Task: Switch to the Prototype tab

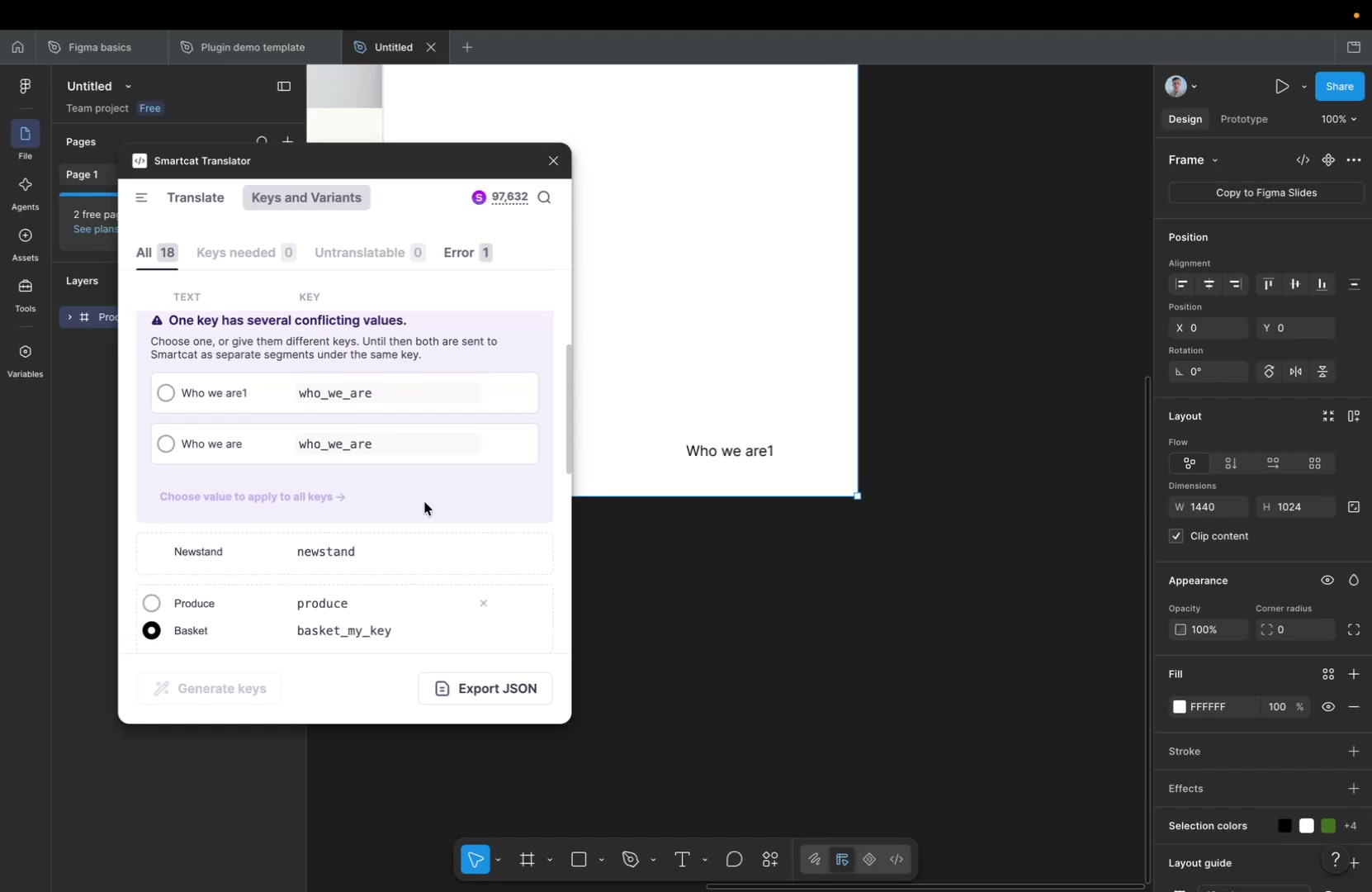Action: tap(1243, 119)
